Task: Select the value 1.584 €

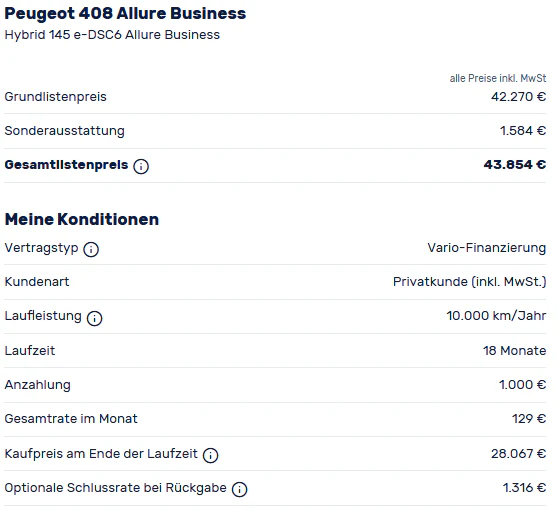Action: click(523, 131)
